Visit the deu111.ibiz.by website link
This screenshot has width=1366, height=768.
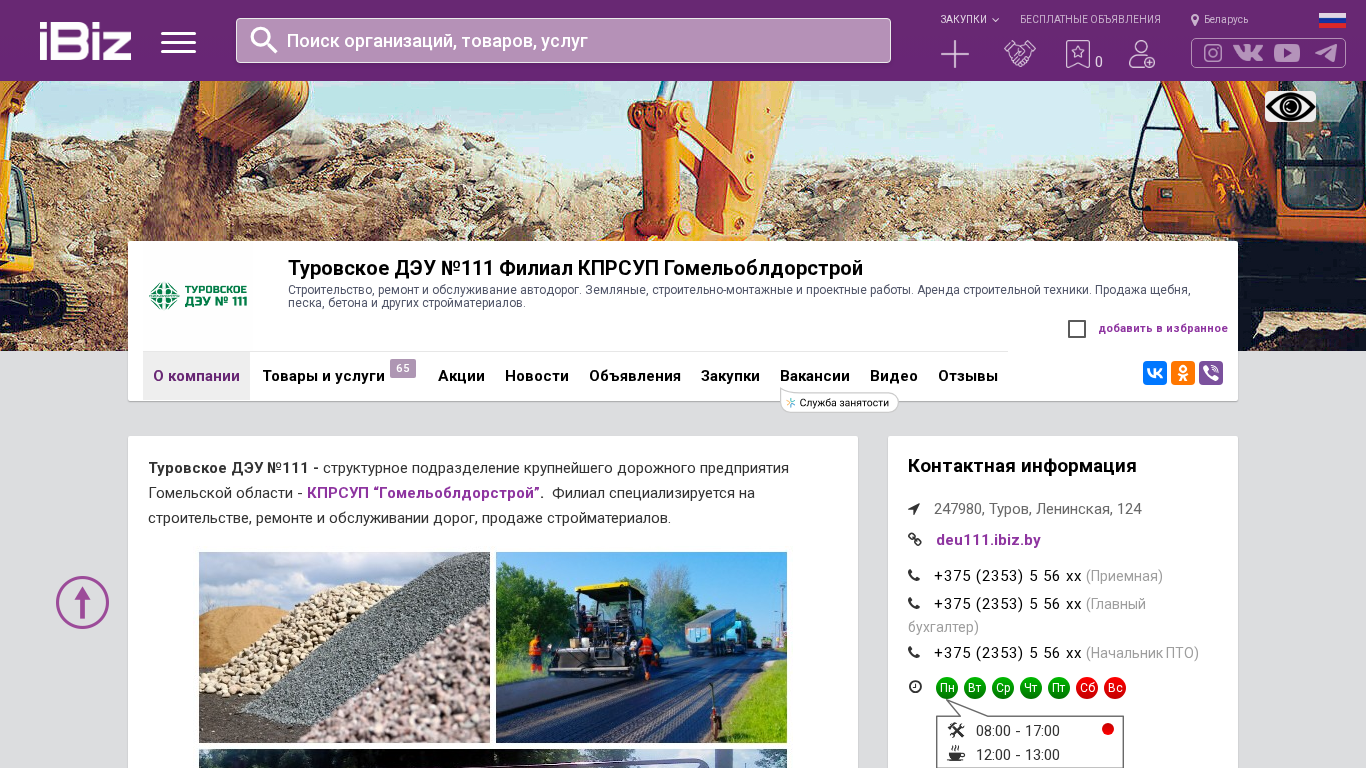coord(988,540)
